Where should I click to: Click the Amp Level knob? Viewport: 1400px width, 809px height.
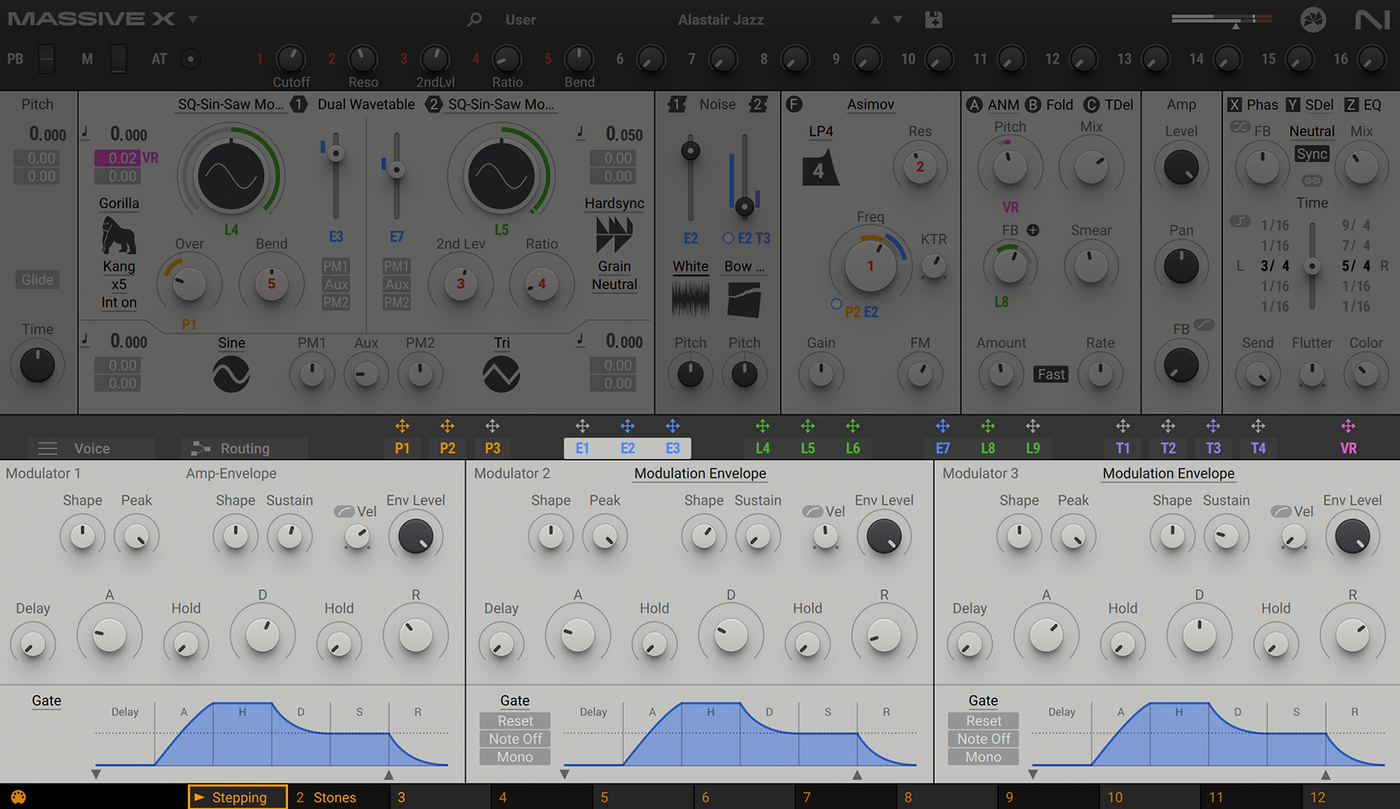(1181, 167)
